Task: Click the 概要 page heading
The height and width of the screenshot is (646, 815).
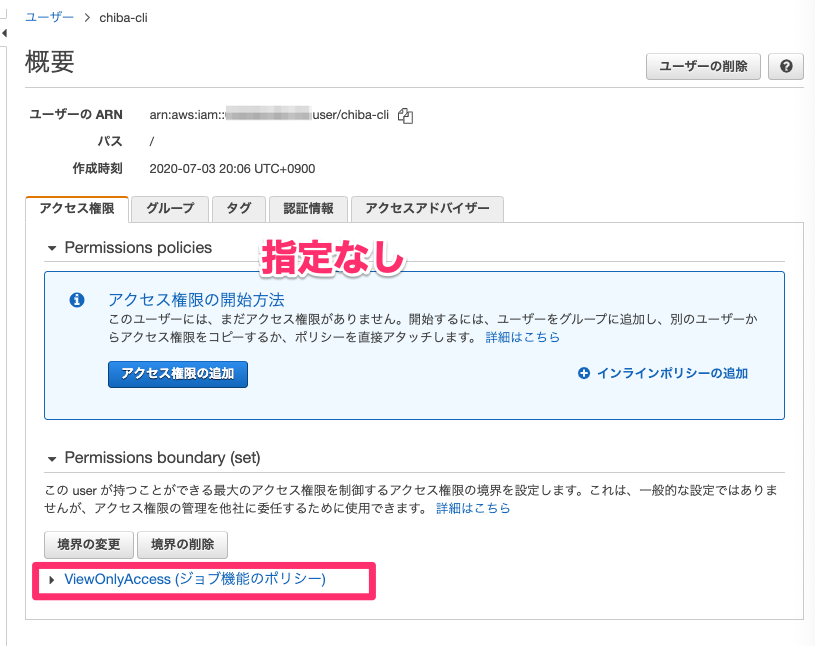Action: point(50,62)
